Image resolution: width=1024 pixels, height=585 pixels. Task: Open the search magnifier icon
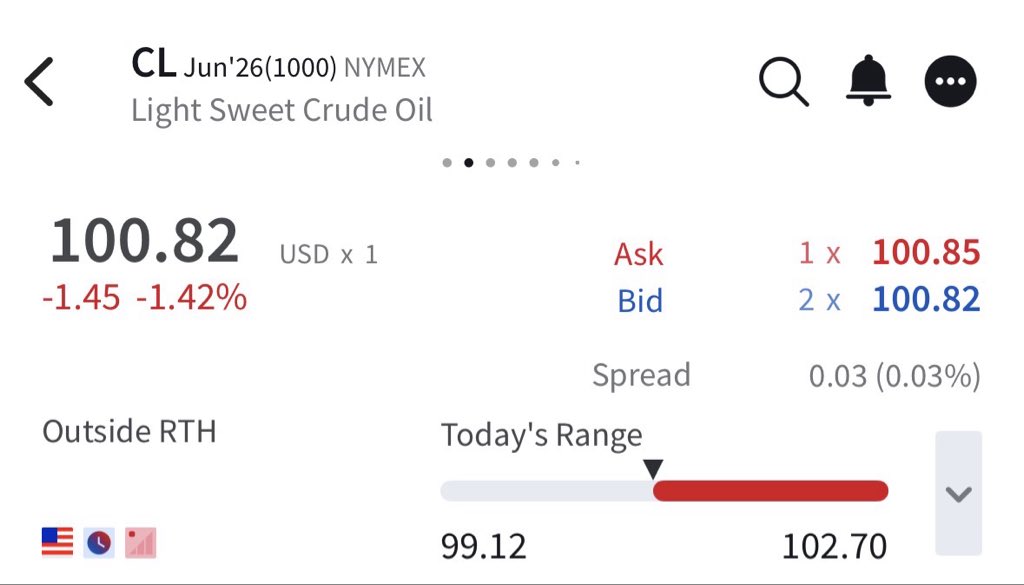click(x=784, y=82)
